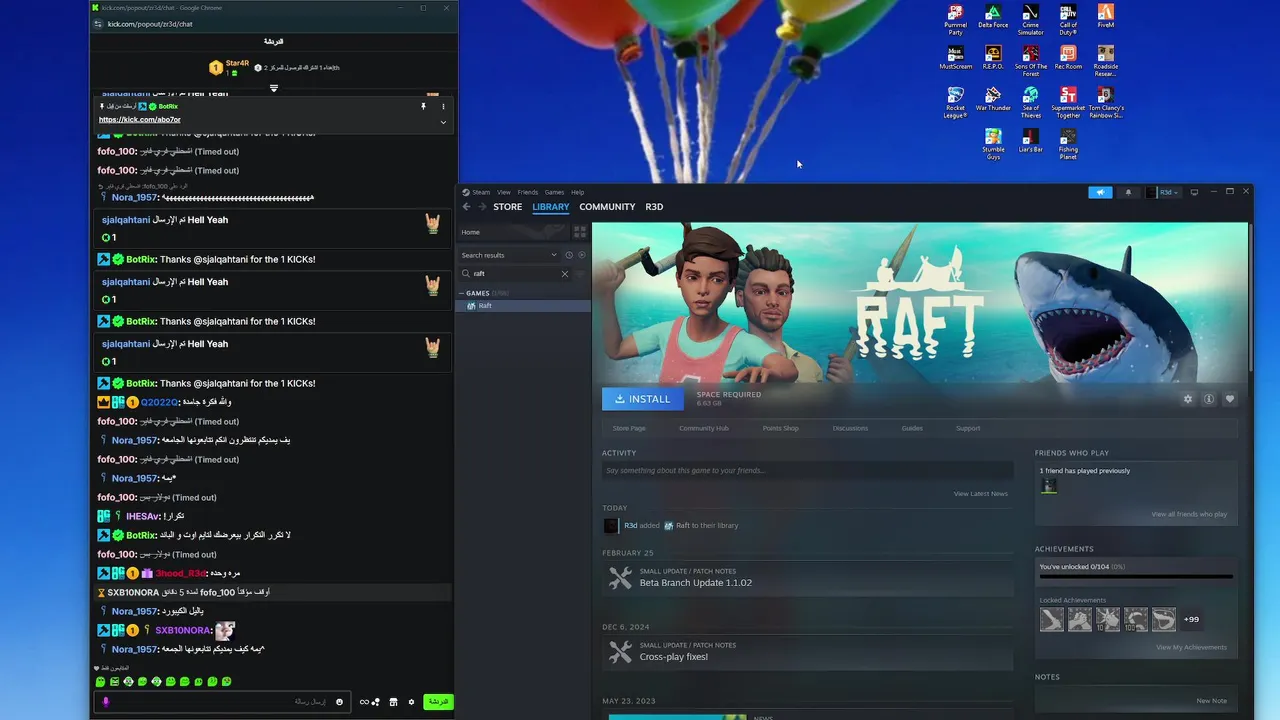This screenshot has height=720, width=1280.
Task: Open Steam notifications bell
Action: pyautogui.click(x=1129, y=192)
